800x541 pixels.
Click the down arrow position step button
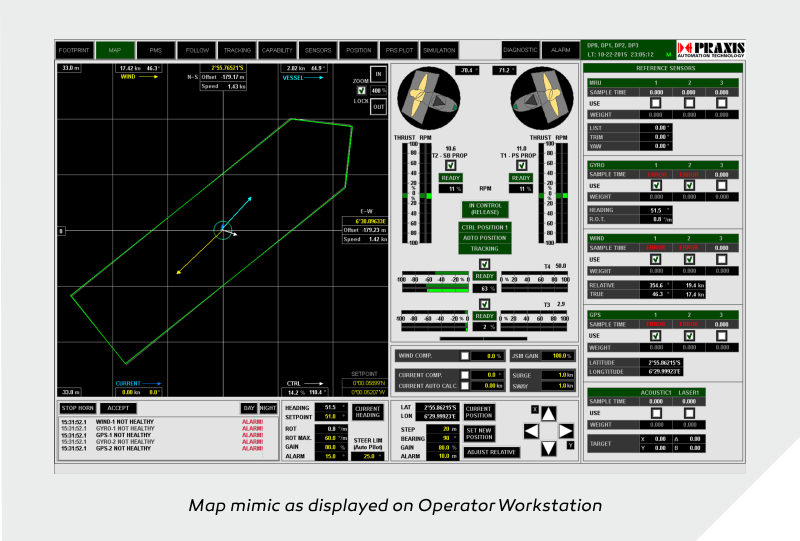548,448
